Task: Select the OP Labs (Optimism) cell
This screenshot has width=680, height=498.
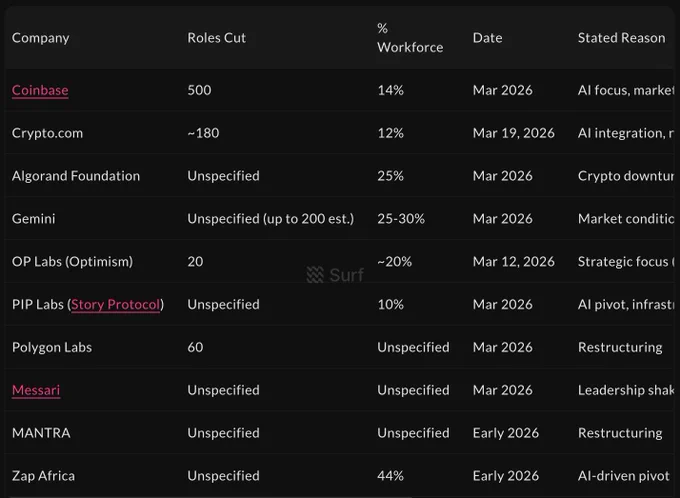Action: tap(72, 262)
